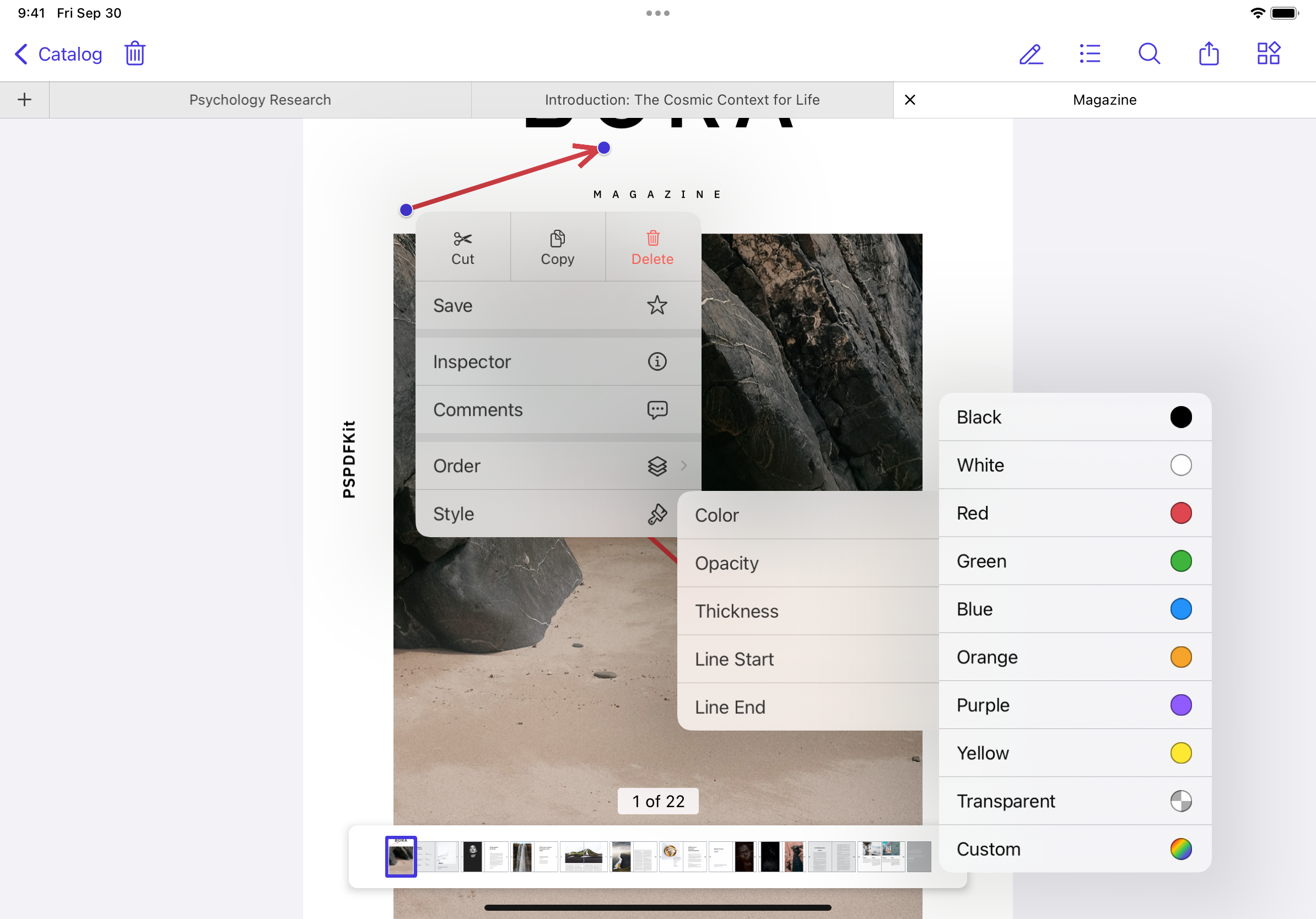Go back to the Catalog
The width and height of the screenshot is (1316, 919).
57,53
